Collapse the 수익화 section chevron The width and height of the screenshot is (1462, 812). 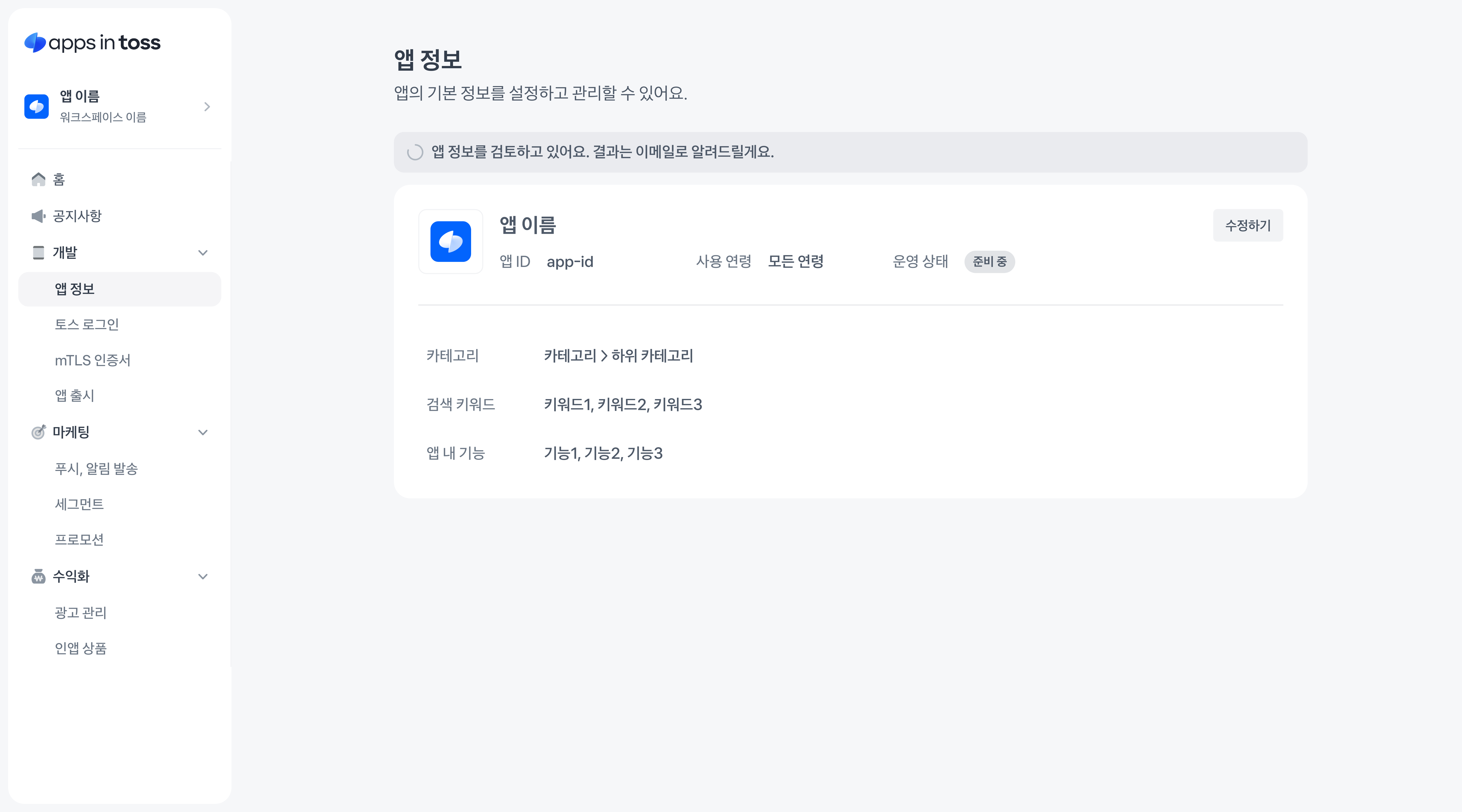pyautogui.click(x=203, y=577)
